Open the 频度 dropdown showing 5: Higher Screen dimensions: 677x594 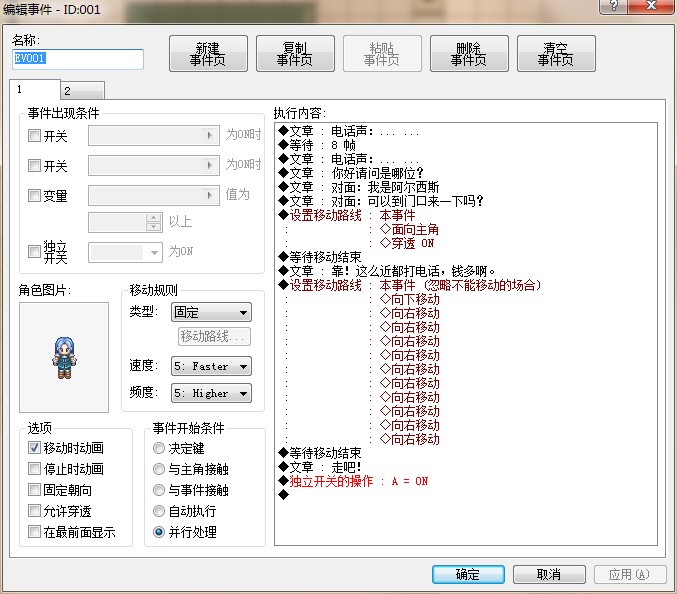coord(211,393)
